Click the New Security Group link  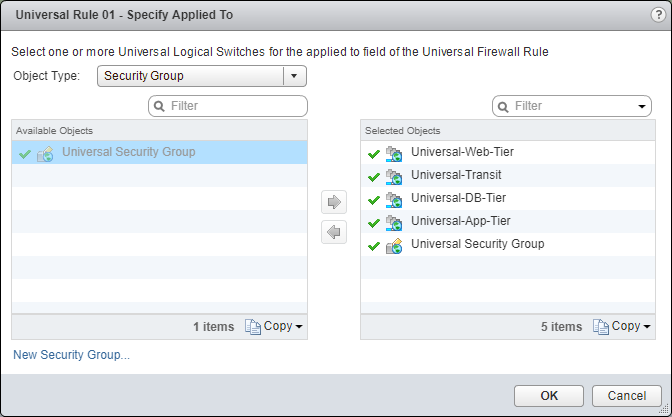[x=71, y=354]
